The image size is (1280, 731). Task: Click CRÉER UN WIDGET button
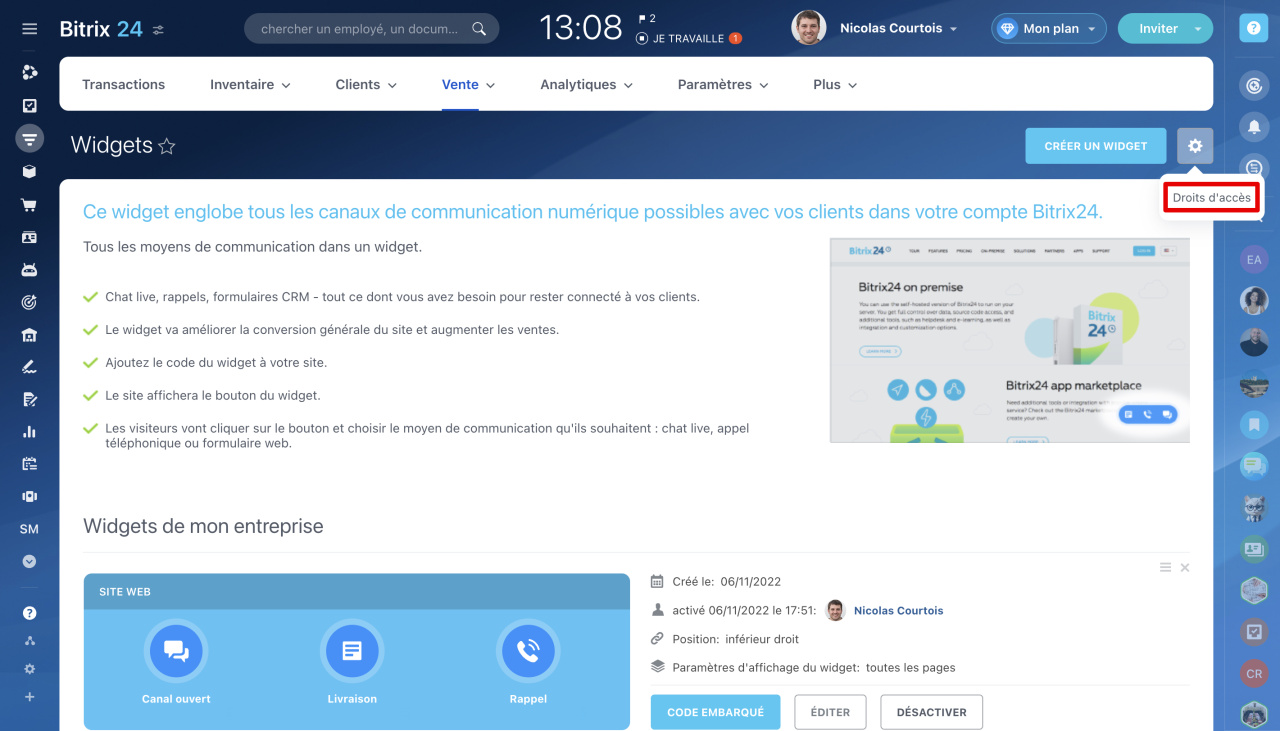point(1095,146)
